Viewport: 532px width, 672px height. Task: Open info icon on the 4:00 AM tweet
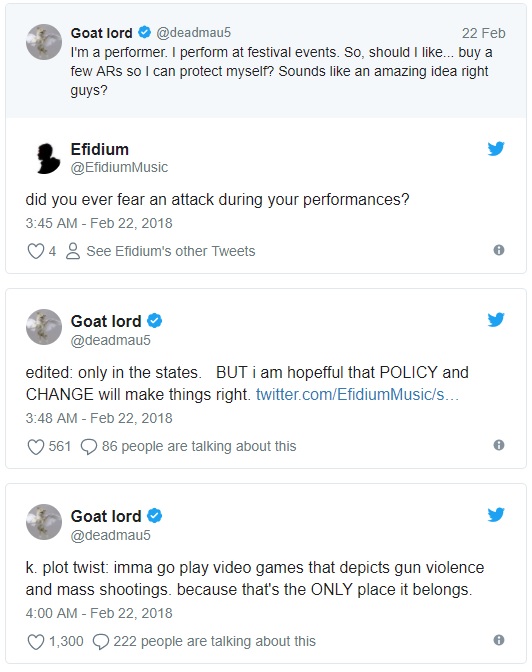[x=499, y=640]
